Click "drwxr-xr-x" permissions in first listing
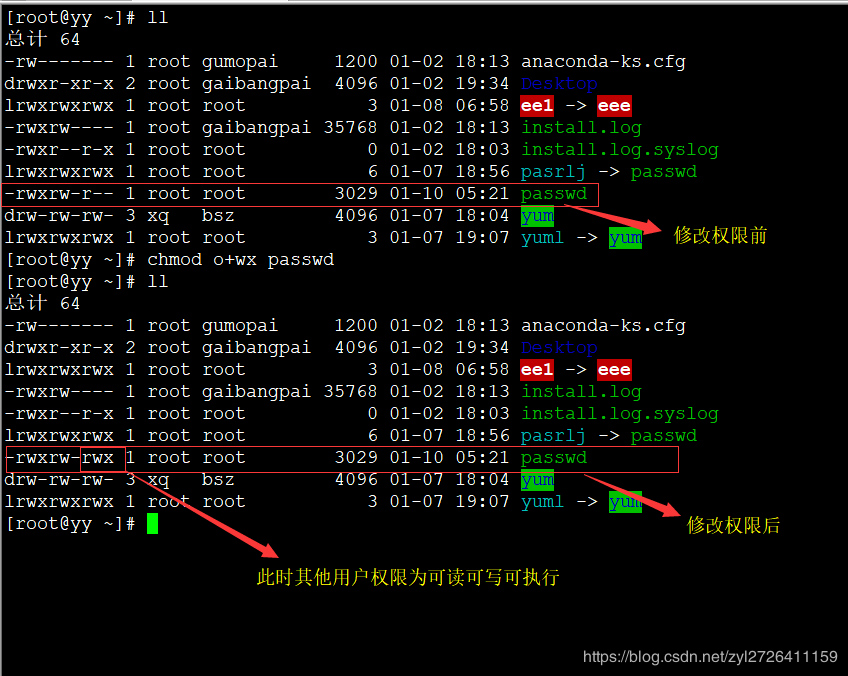The width and height of the screenshot is (848, 676). point(59,84)
